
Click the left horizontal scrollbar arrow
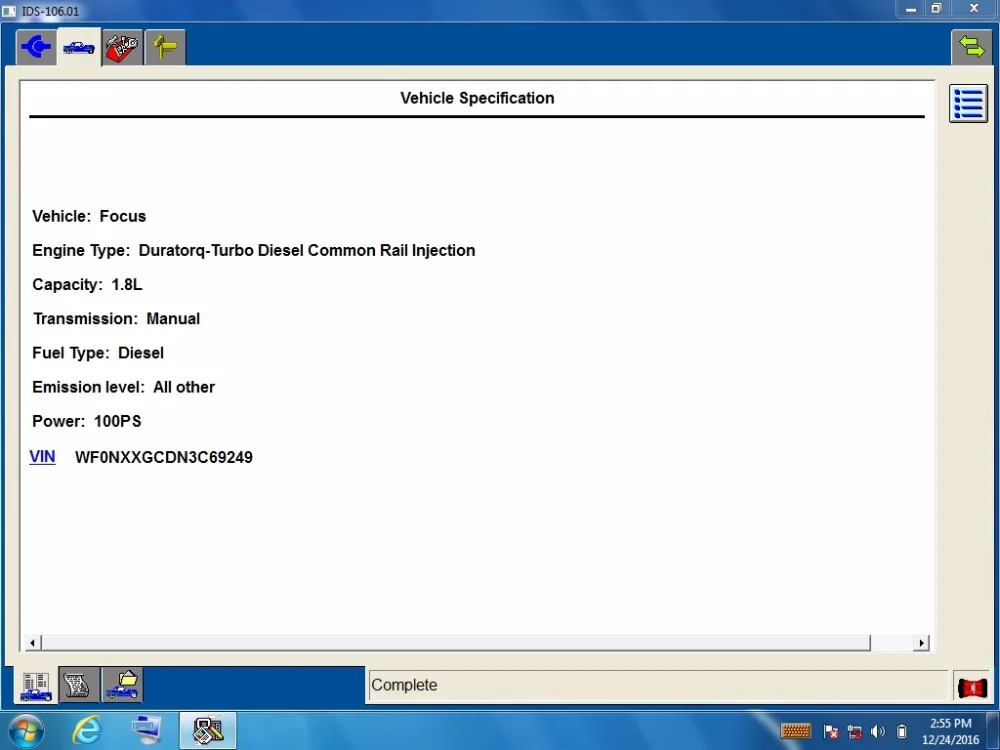tap(31, 642)
